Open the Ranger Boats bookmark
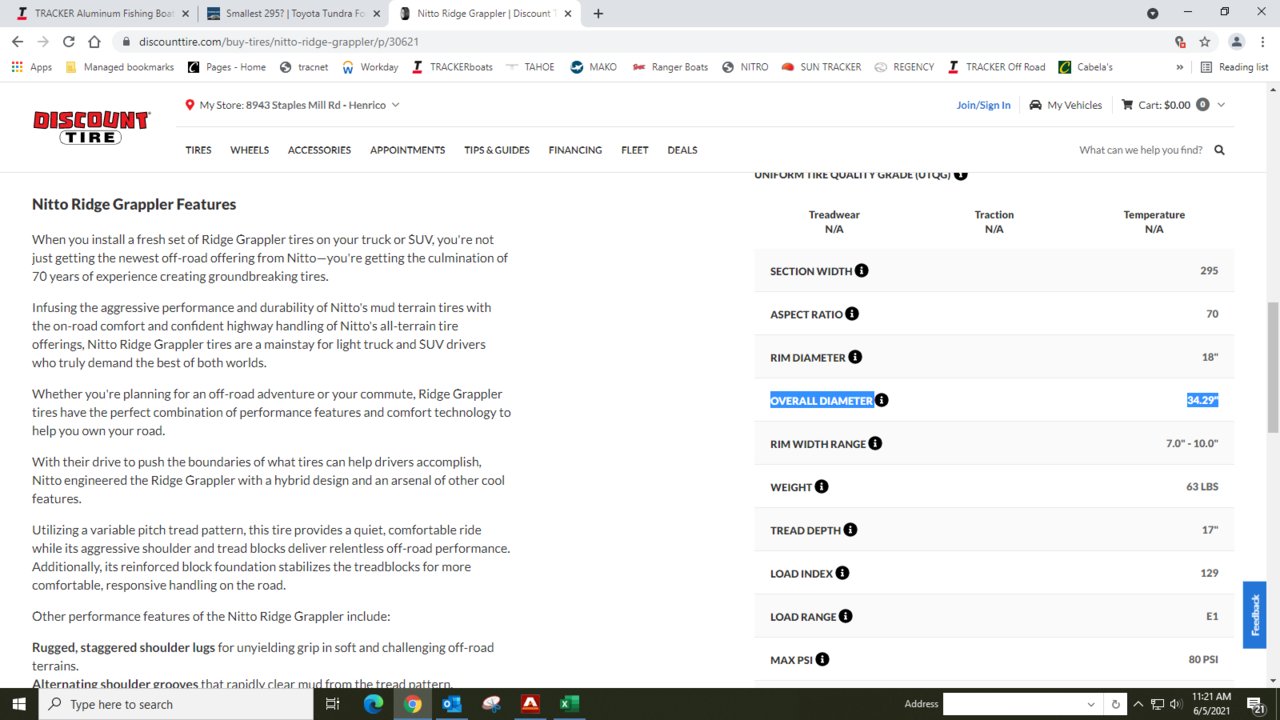The width and height of the screenshot is (1280, 720). pyautogui.click(x=670, y=67)
